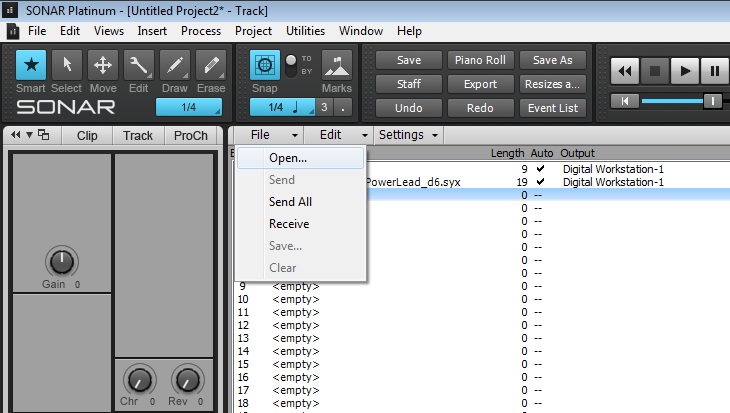The image size is (730, 413).
Task: Select the Draw pencil tool
Action: pyautogui.click(x=175, y=65)
